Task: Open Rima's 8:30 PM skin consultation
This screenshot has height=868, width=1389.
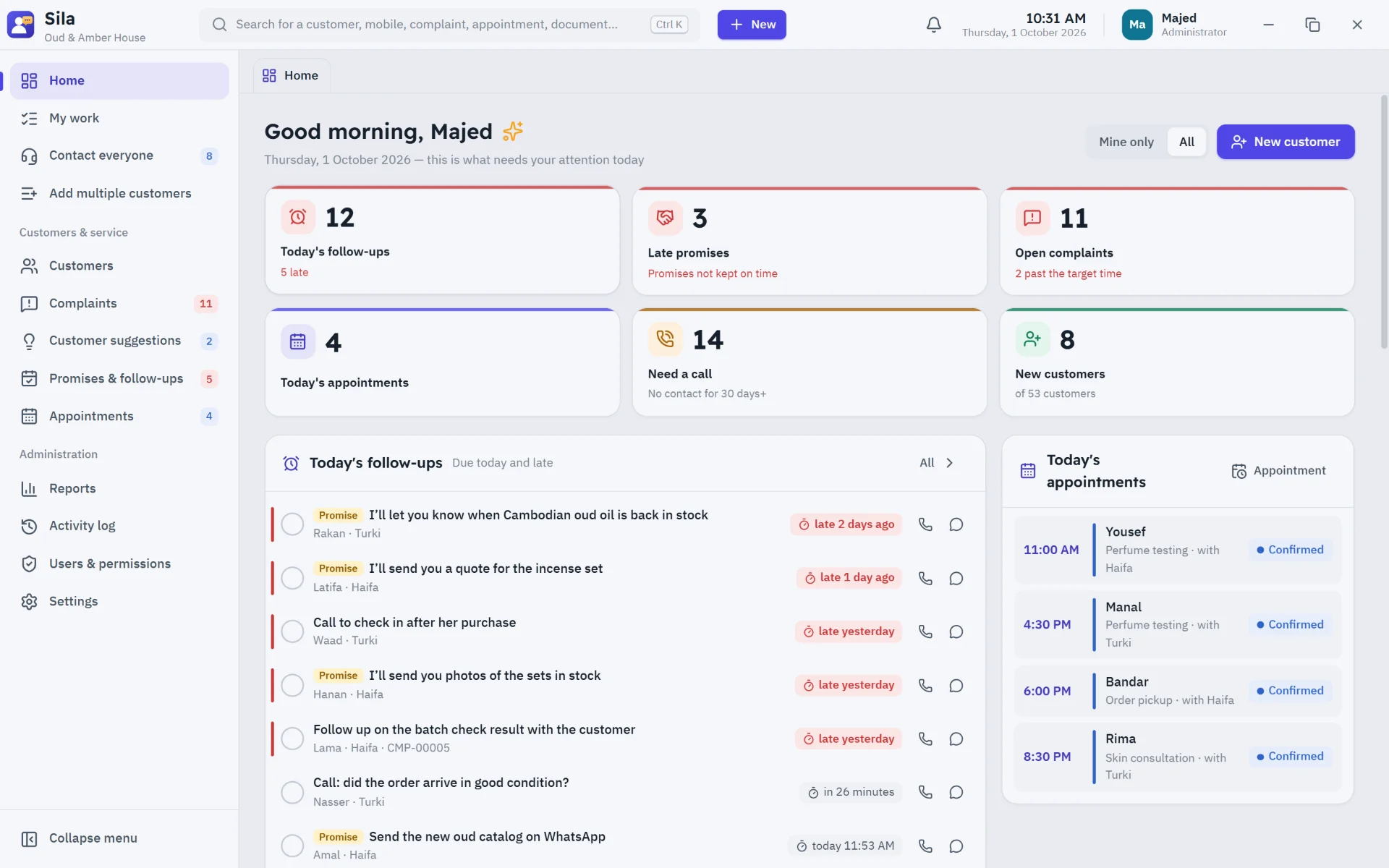Action: [1177, 757]
